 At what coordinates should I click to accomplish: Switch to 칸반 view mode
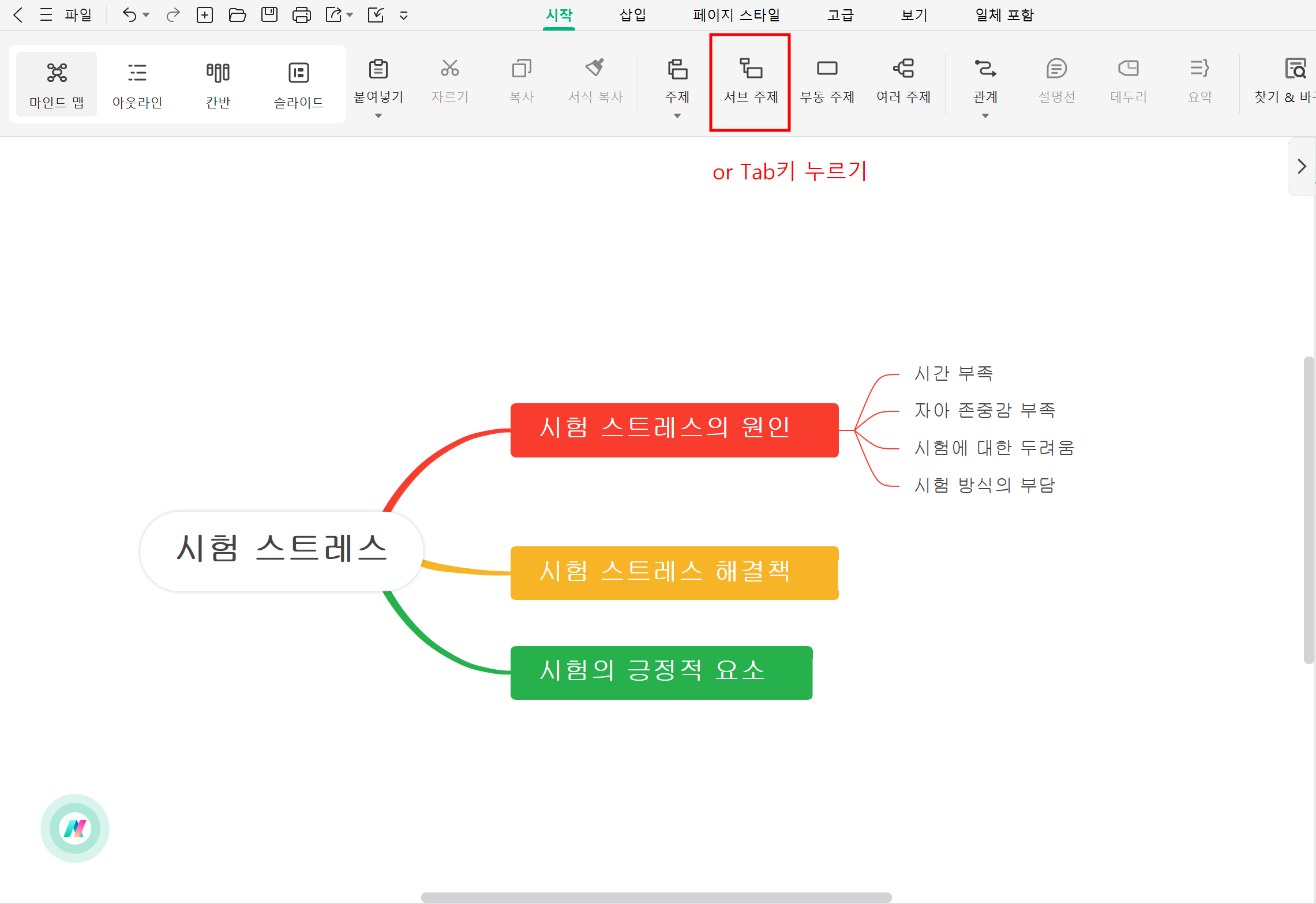(x=218, y=84)
